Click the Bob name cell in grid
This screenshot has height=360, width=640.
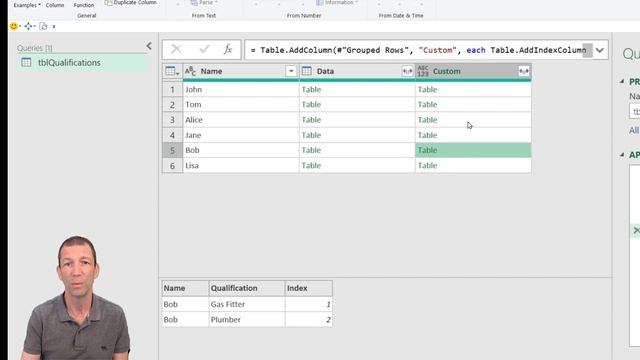click(241, 150)
